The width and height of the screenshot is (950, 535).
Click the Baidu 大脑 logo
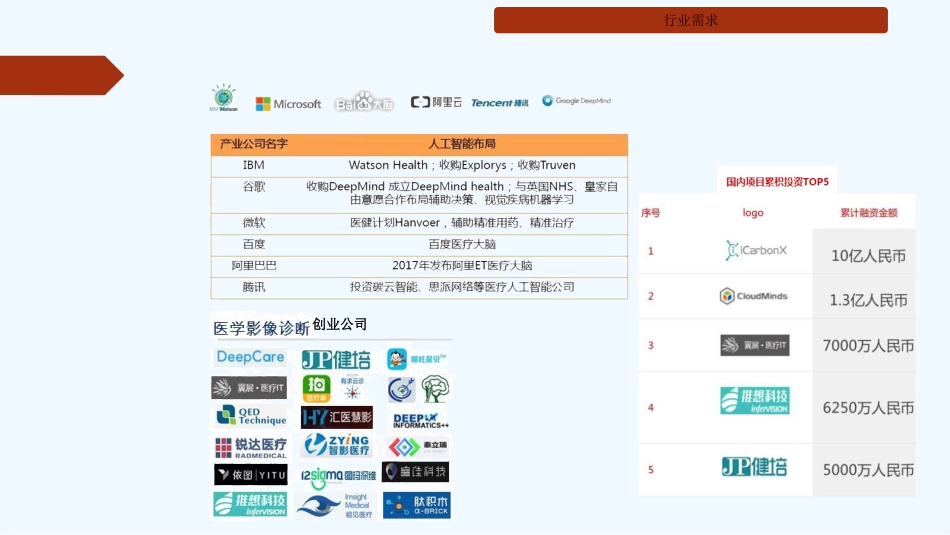click(x=364, y=102)
